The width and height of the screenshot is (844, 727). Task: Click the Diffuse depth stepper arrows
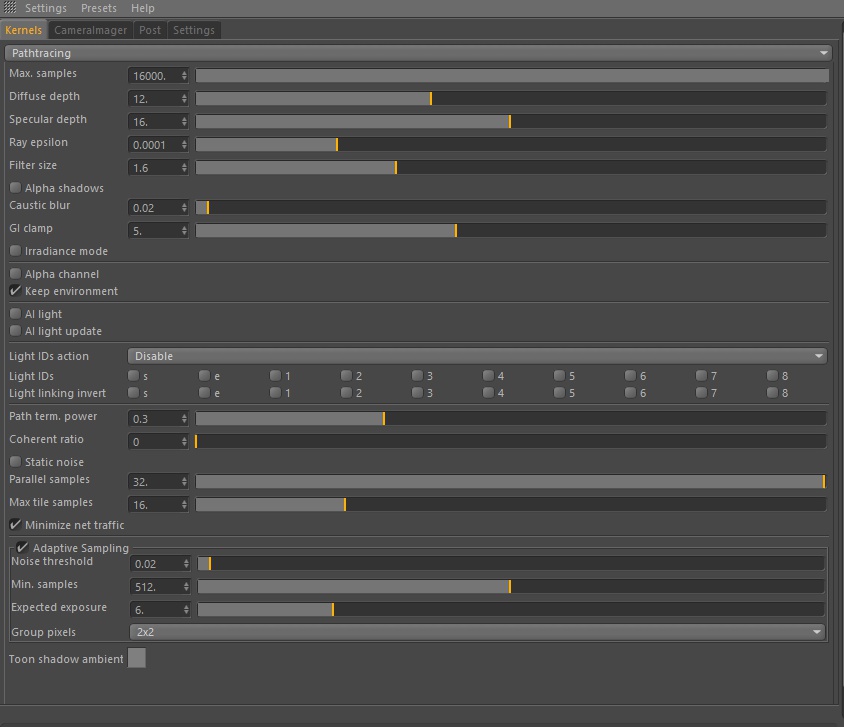(184, 99)
